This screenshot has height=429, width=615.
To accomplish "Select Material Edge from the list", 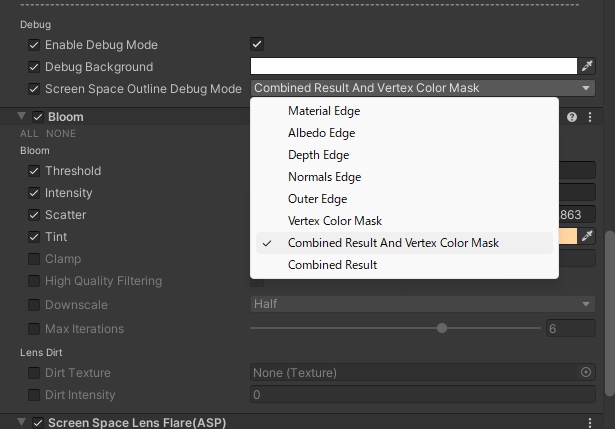I will pos(324,111).
